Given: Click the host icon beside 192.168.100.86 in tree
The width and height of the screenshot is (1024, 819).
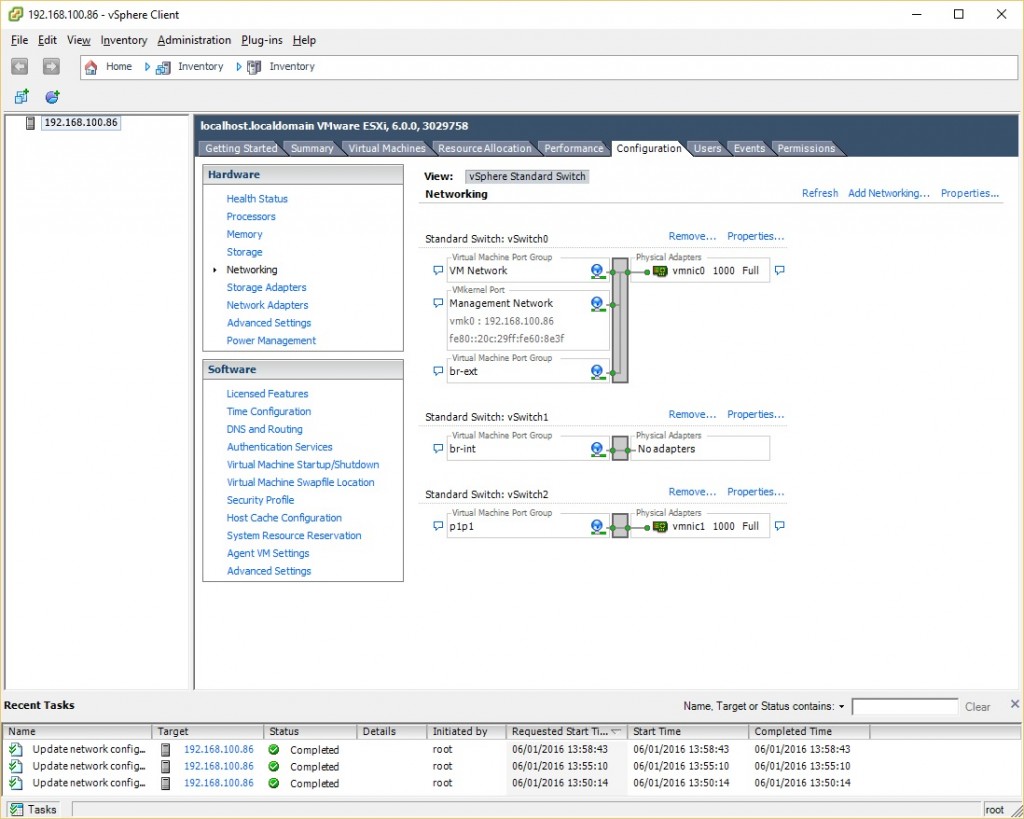Looking at the screenshot, I should tap(30, 122).
